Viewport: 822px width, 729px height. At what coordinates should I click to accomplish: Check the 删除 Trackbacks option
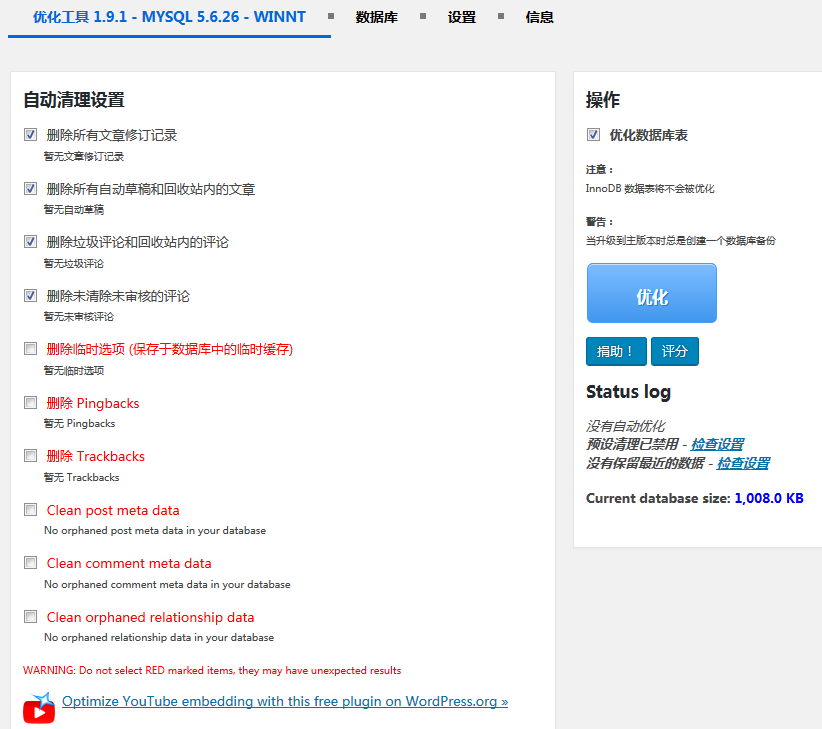click(31, 456)
